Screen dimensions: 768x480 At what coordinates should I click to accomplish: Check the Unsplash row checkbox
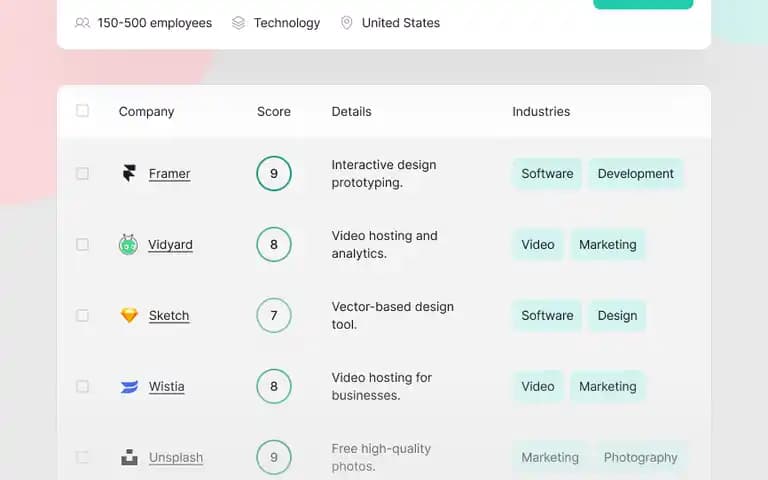pyautogui.click(x=82, y=457)
